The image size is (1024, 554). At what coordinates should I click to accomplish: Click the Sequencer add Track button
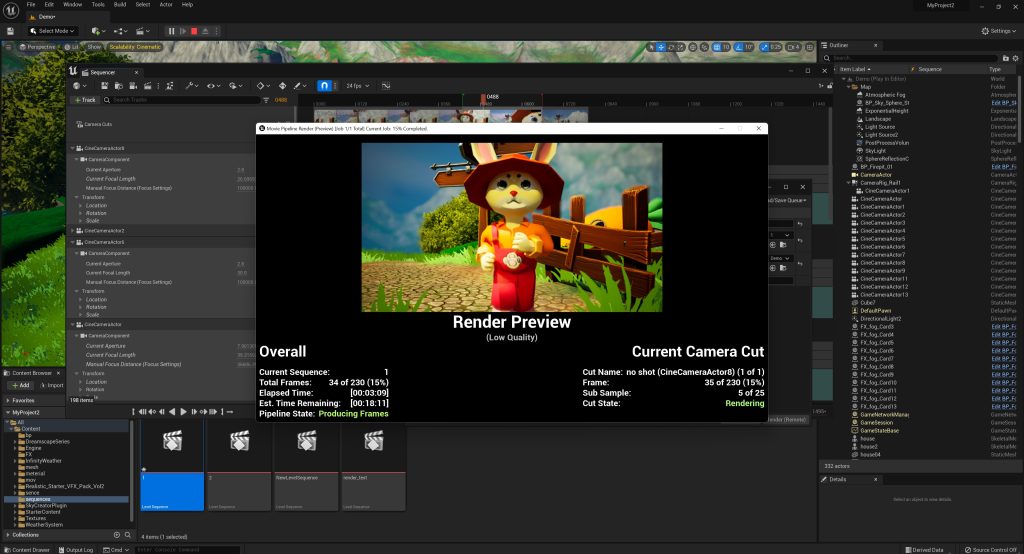click(84, 100)
